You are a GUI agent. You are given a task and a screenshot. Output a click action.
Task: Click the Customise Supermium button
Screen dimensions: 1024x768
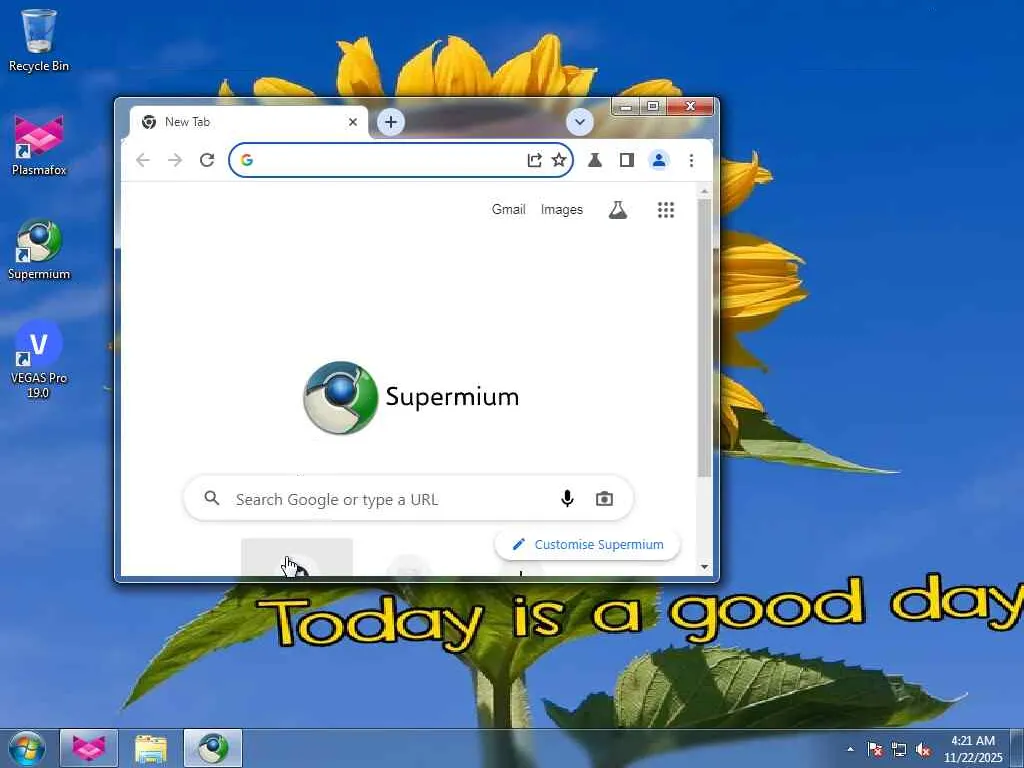[587, 545]
